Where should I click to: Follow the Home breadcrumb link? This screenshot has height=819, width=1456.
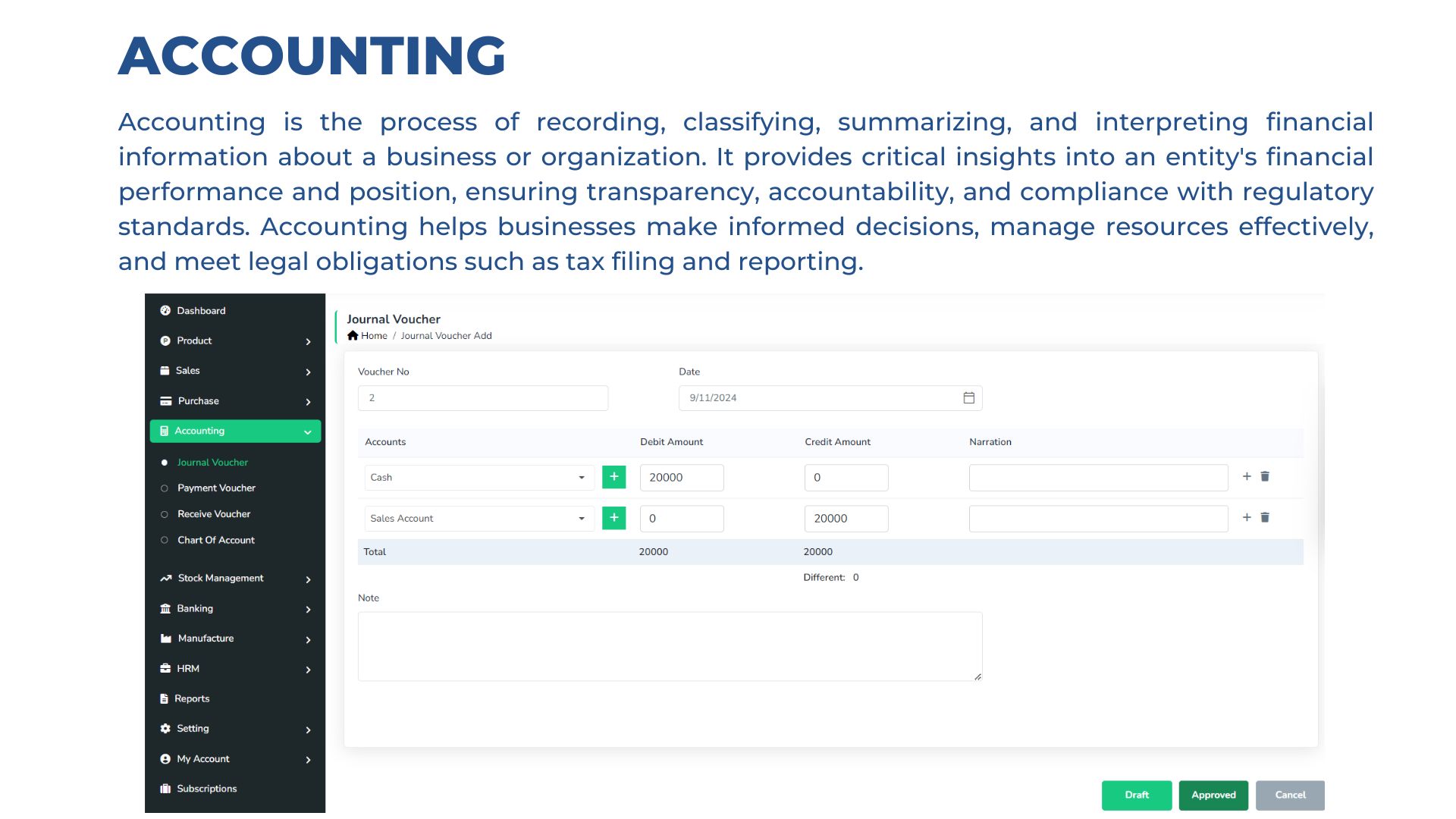point(374,336)
